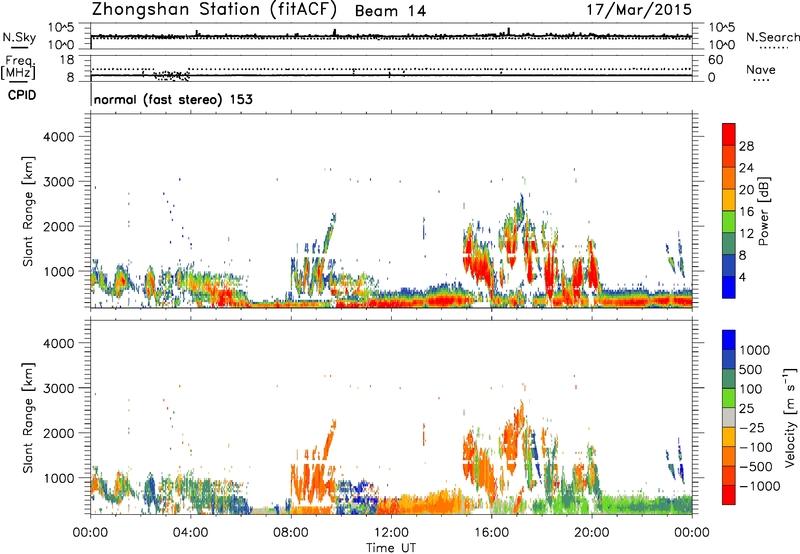Click the '-1000' tick on the velocity colorbar
This screenshot has height=554, width=800.
[x=759, y=486]
